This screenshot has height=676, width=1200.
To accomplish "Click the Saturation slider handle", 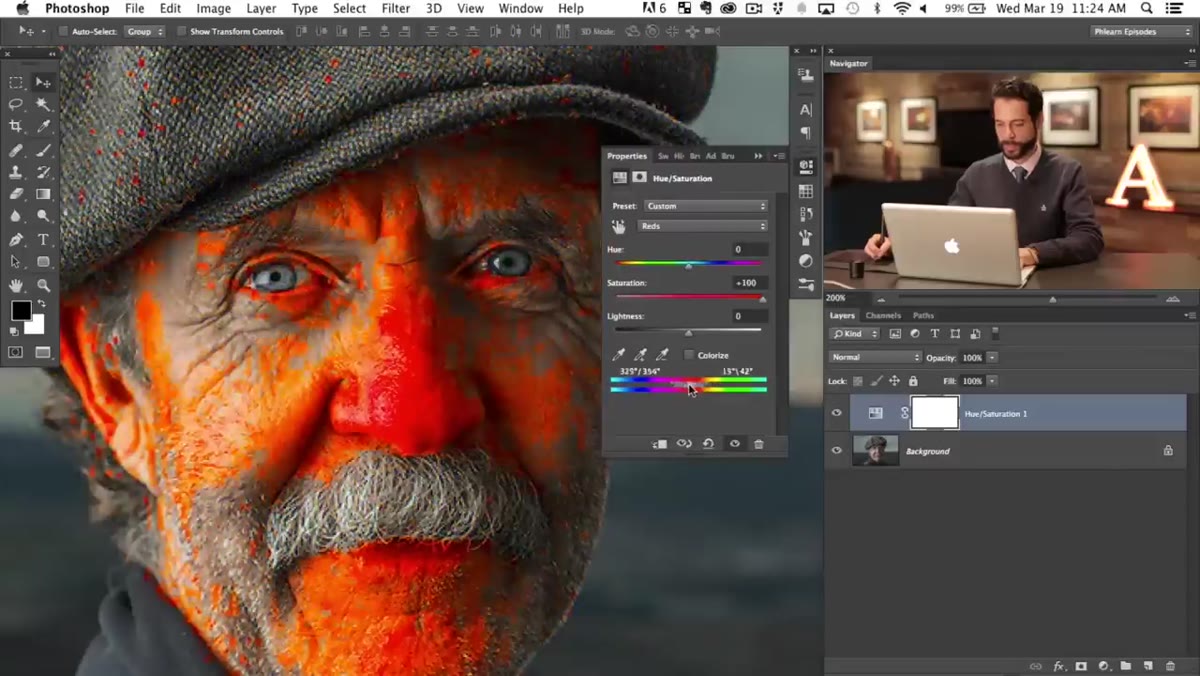I will (x=763, y=299).
